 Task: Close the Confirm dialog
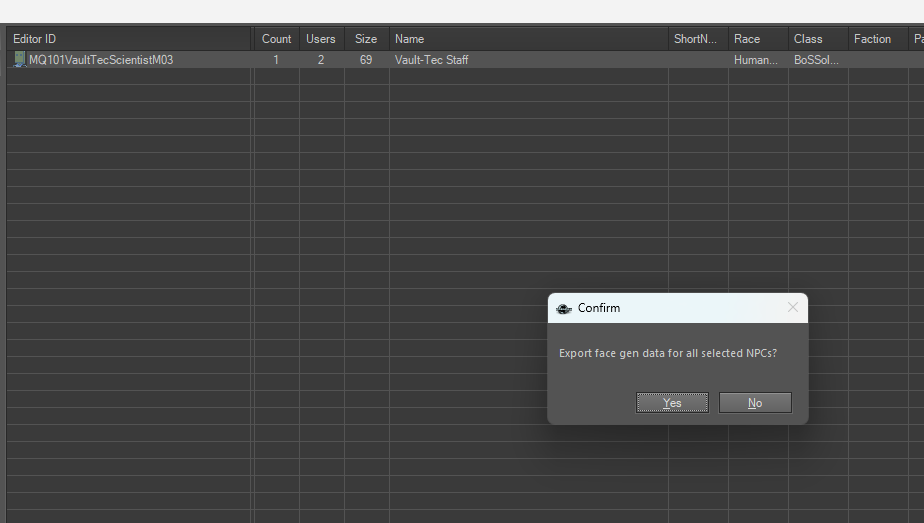793,307
